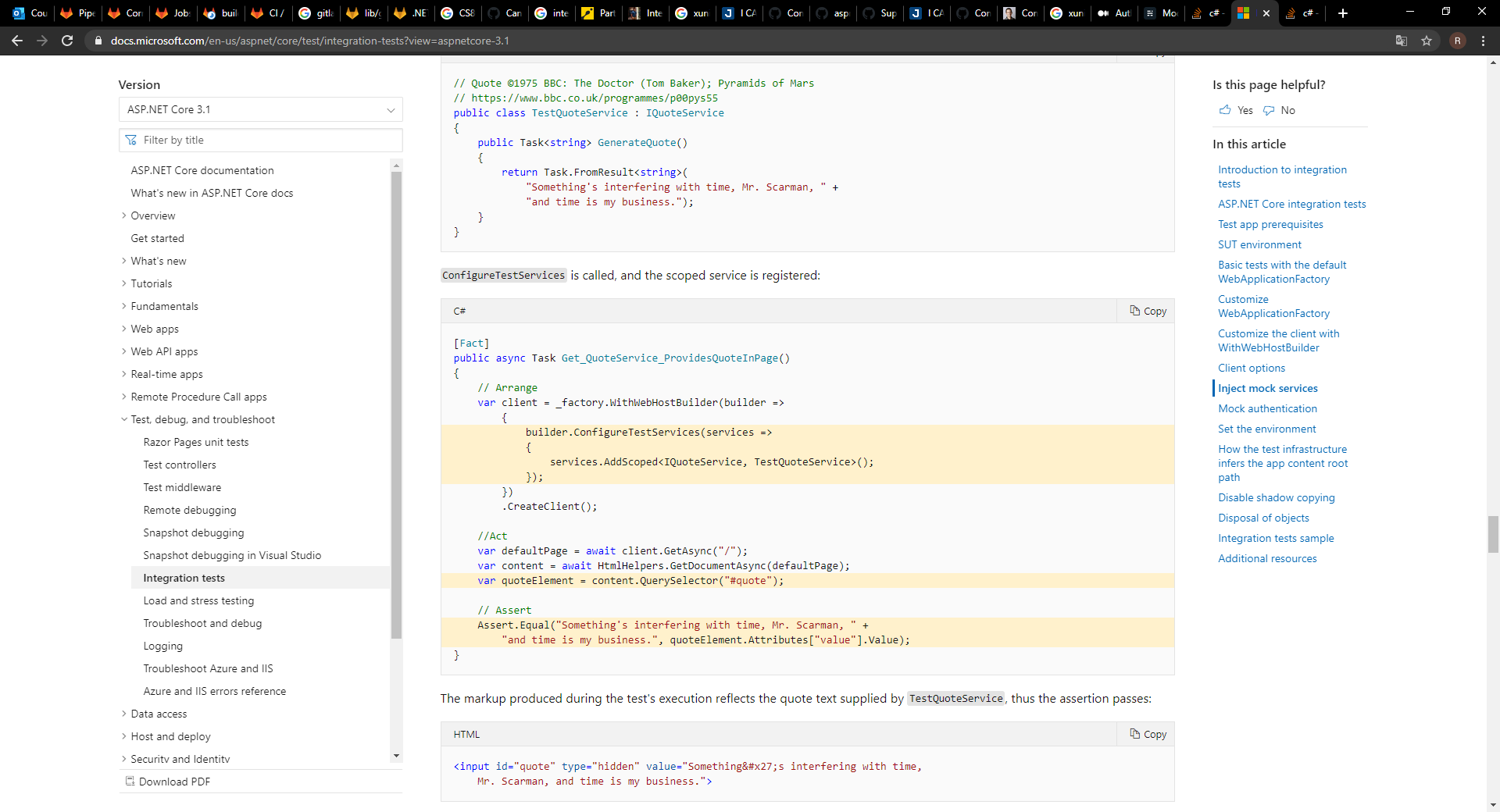Switch to the Outlook 'Cou' tab
Screen dimensions: 1500x812
pyautogui.click(x=30, y=12)
